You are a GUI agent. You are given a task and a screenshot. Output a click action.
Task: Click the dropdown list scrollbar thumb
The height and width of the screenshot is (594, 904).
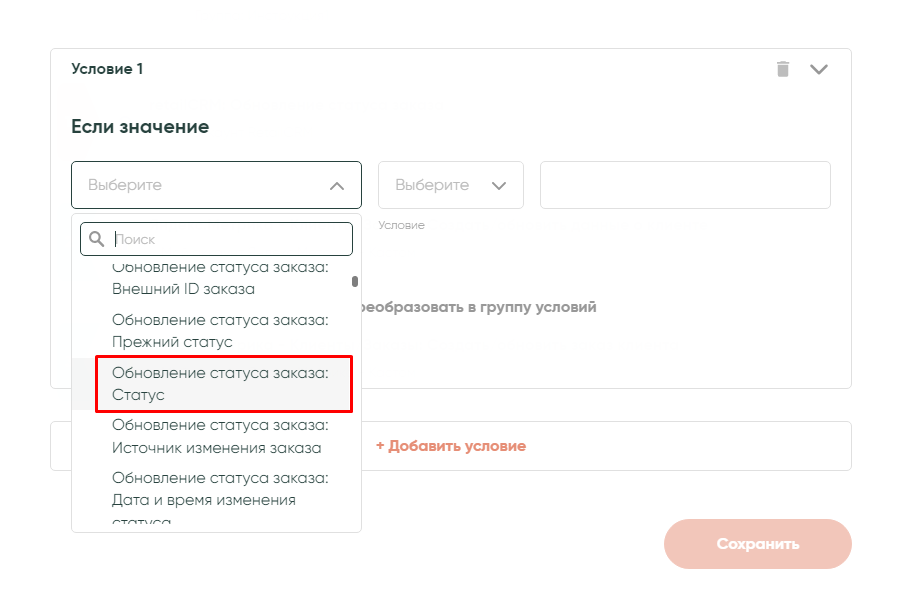355,281
